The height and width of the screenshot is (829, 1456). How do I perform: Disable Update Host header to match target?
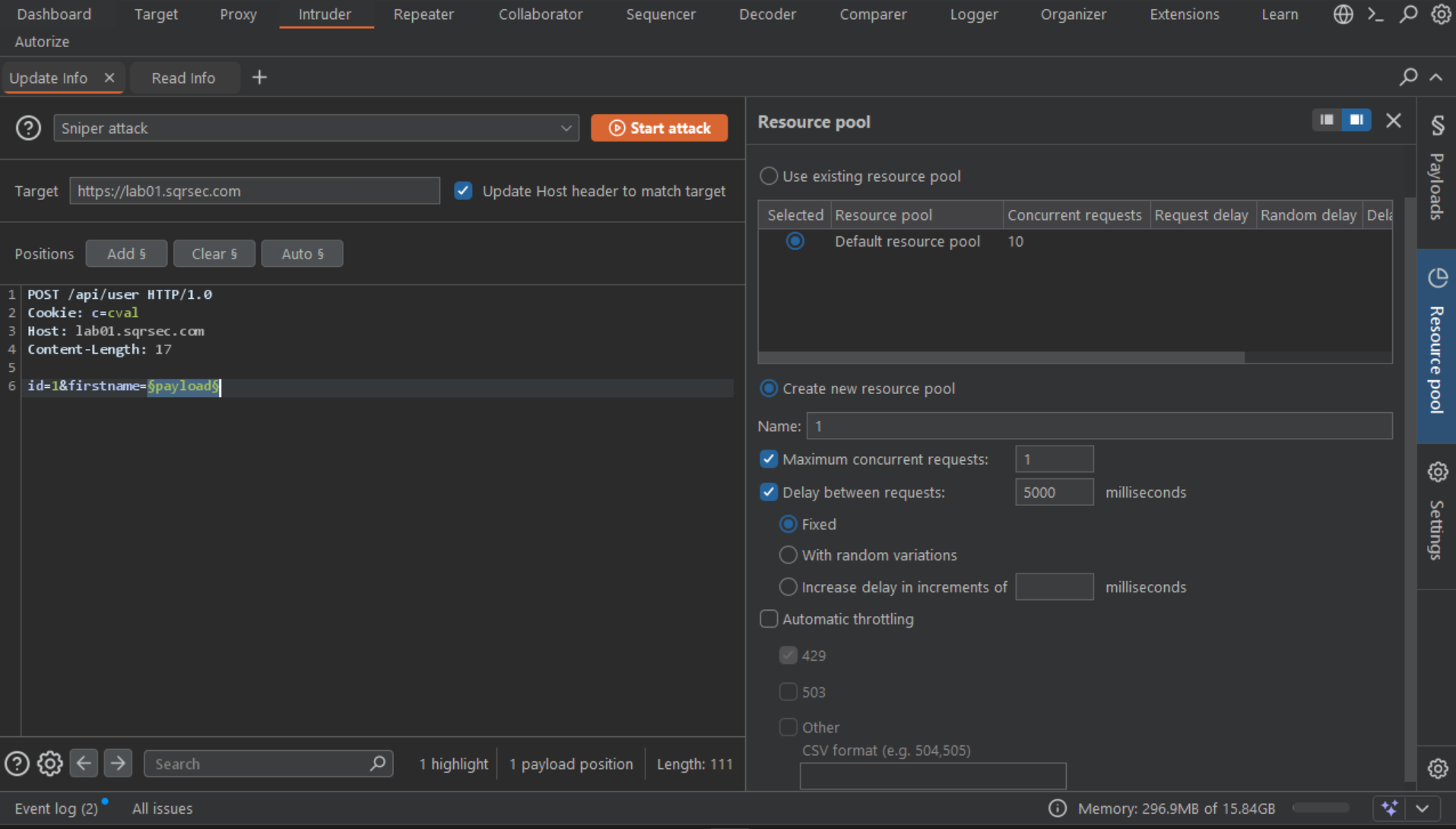(463, 191)
